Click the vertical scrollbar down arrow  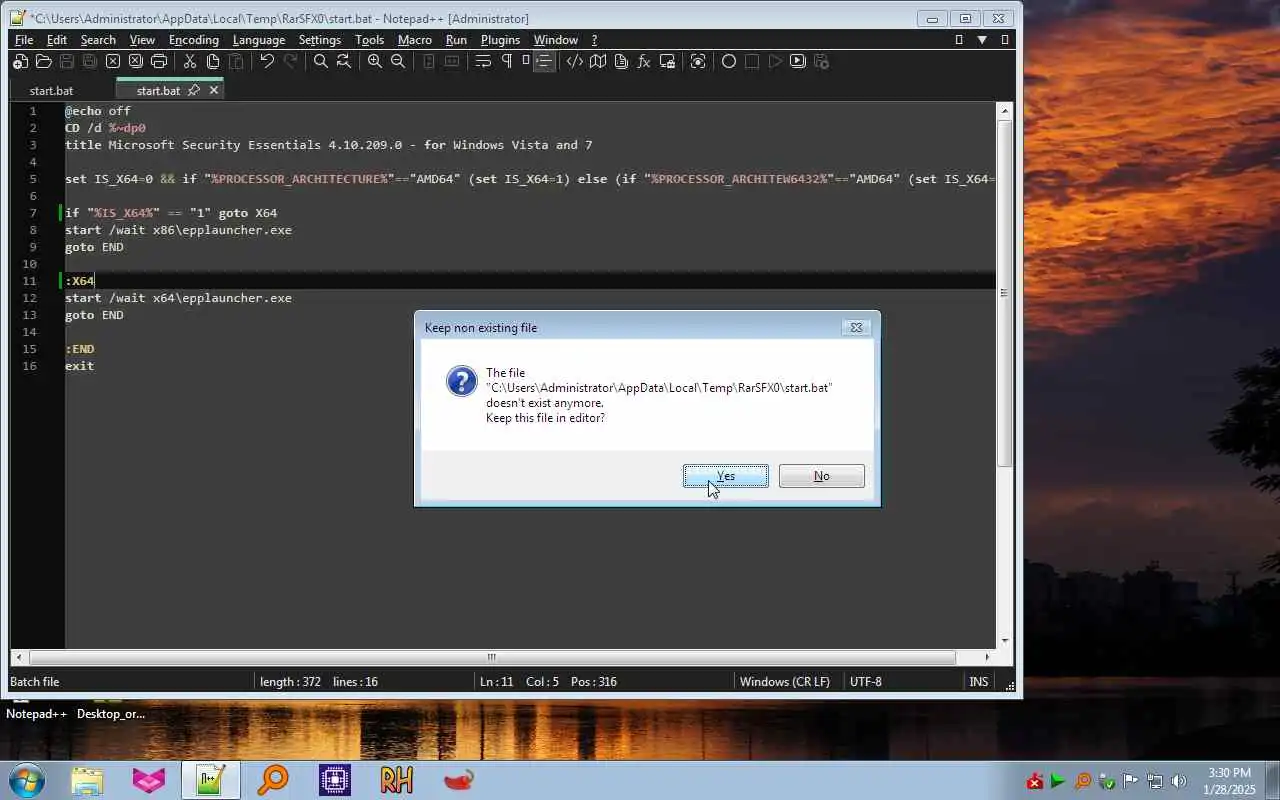1005,641
